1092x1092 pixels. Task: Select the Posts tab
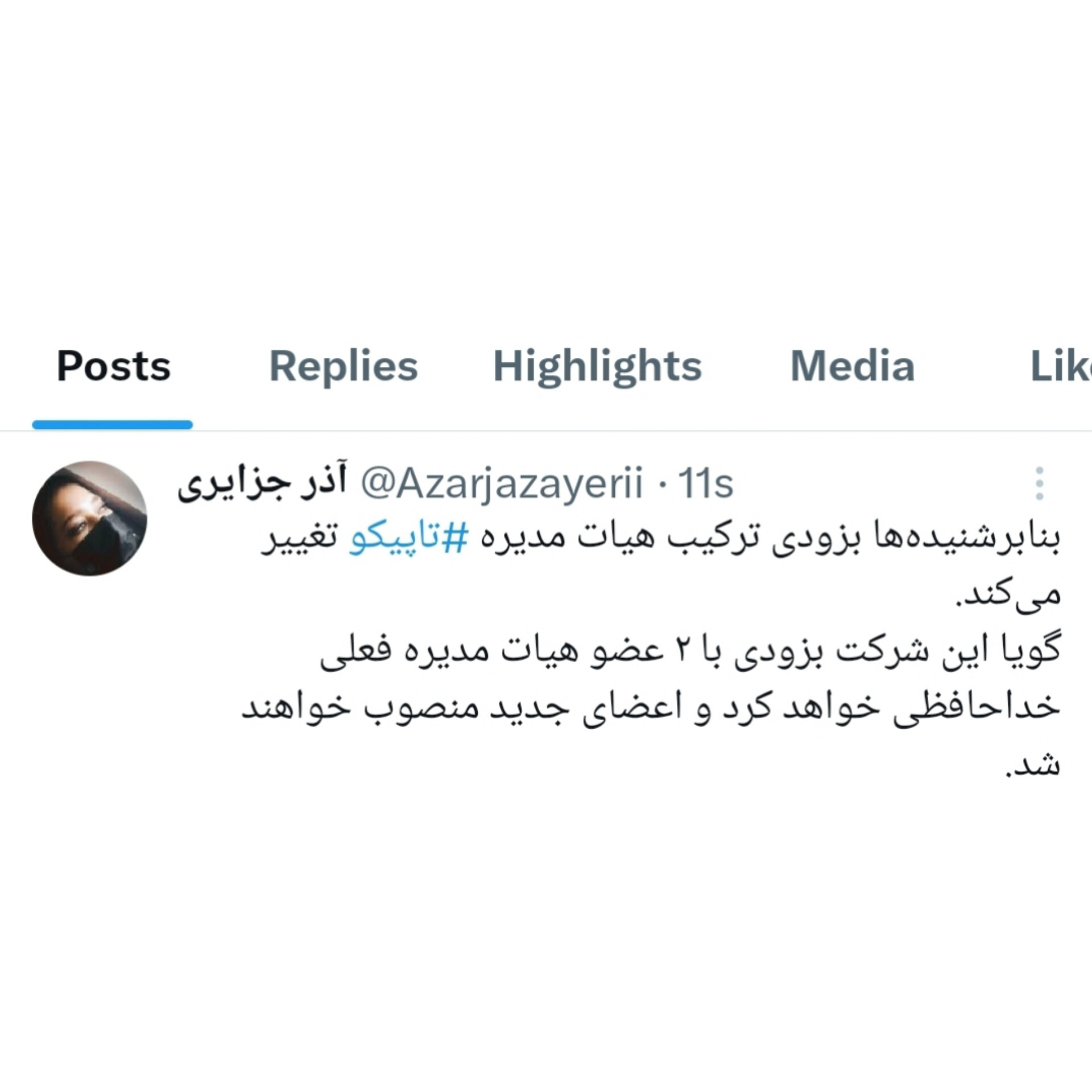(x=113, y=366)
